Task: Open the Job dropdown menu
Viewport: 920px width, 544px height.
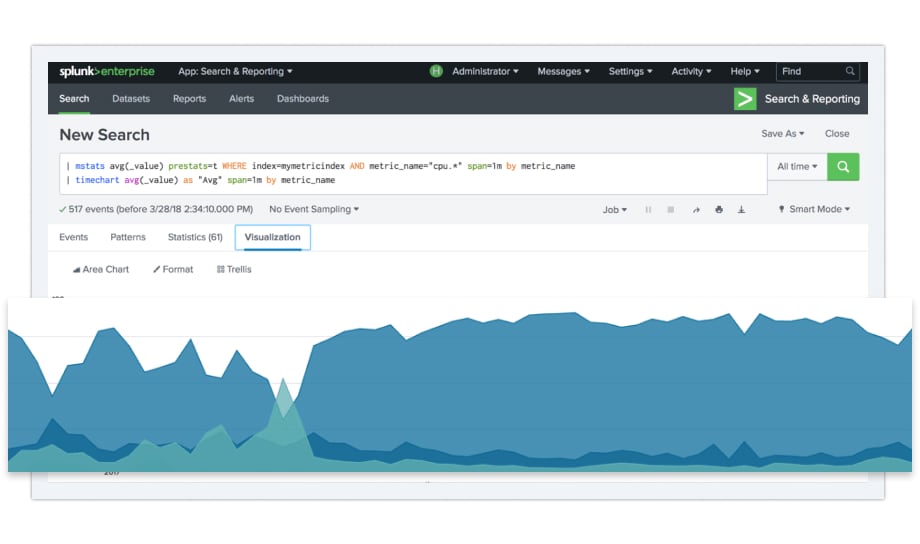Action: tap(614, 210)
